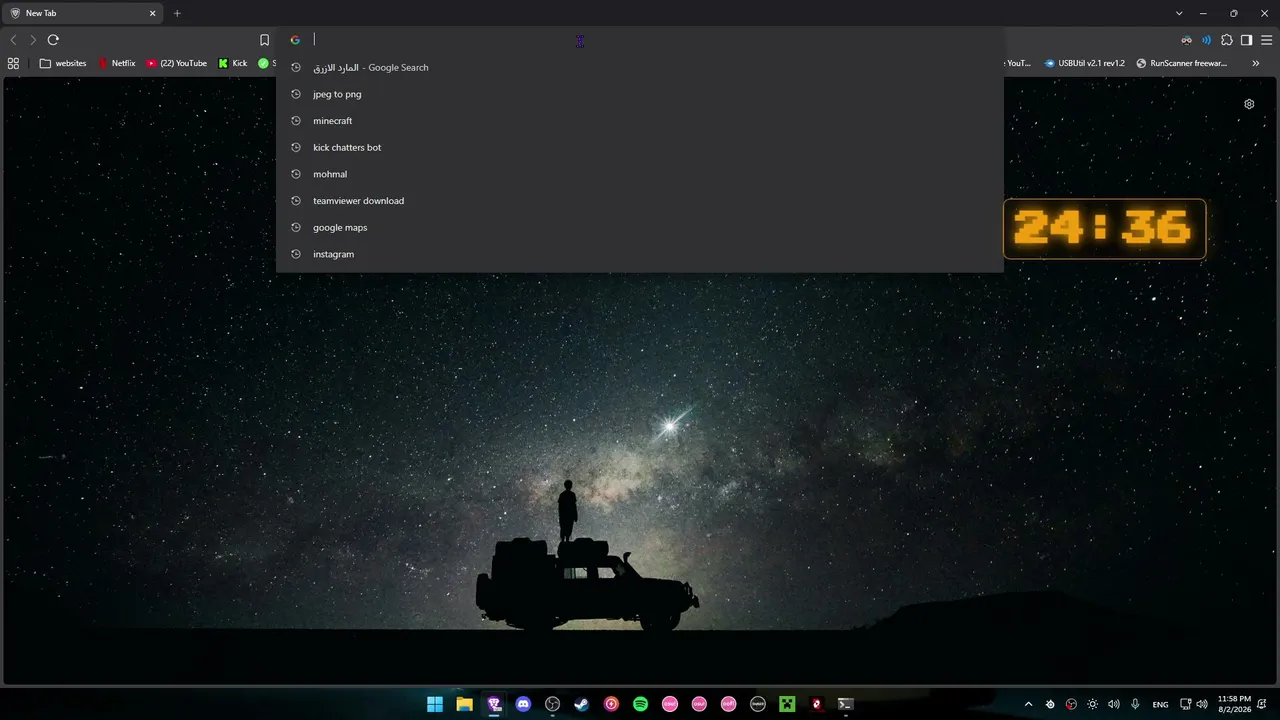Image resolution: width=1280 pixels, height=720 pixels.
Task: Click the browser back arrow
Action: click(x=13, y=40)
